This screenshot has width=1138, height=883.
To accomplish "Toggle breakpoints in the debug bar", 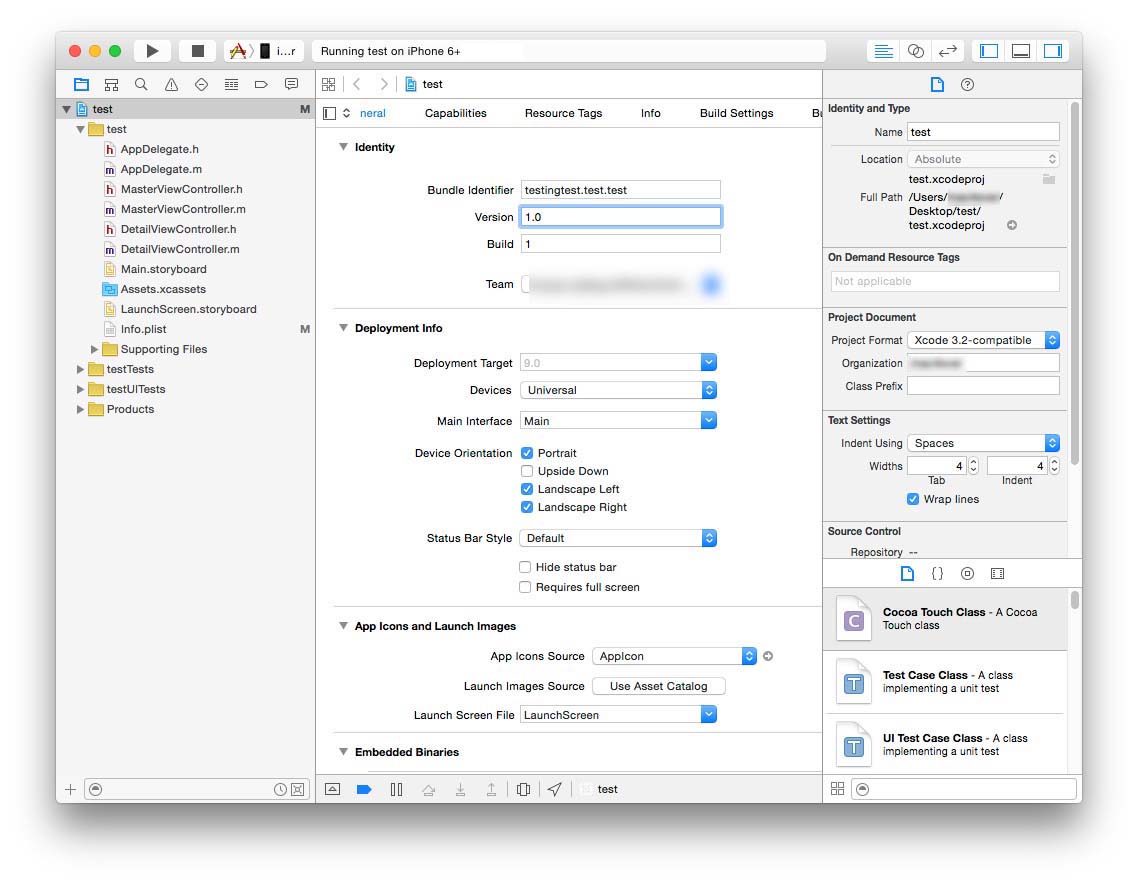I will point(364,789).
